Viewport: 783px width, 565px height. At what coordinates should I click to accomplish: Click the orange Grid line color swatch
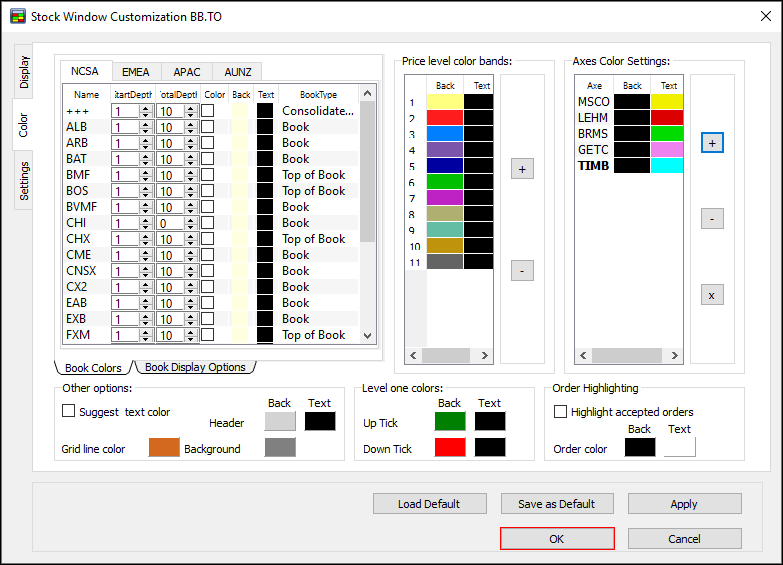(164, 448)
